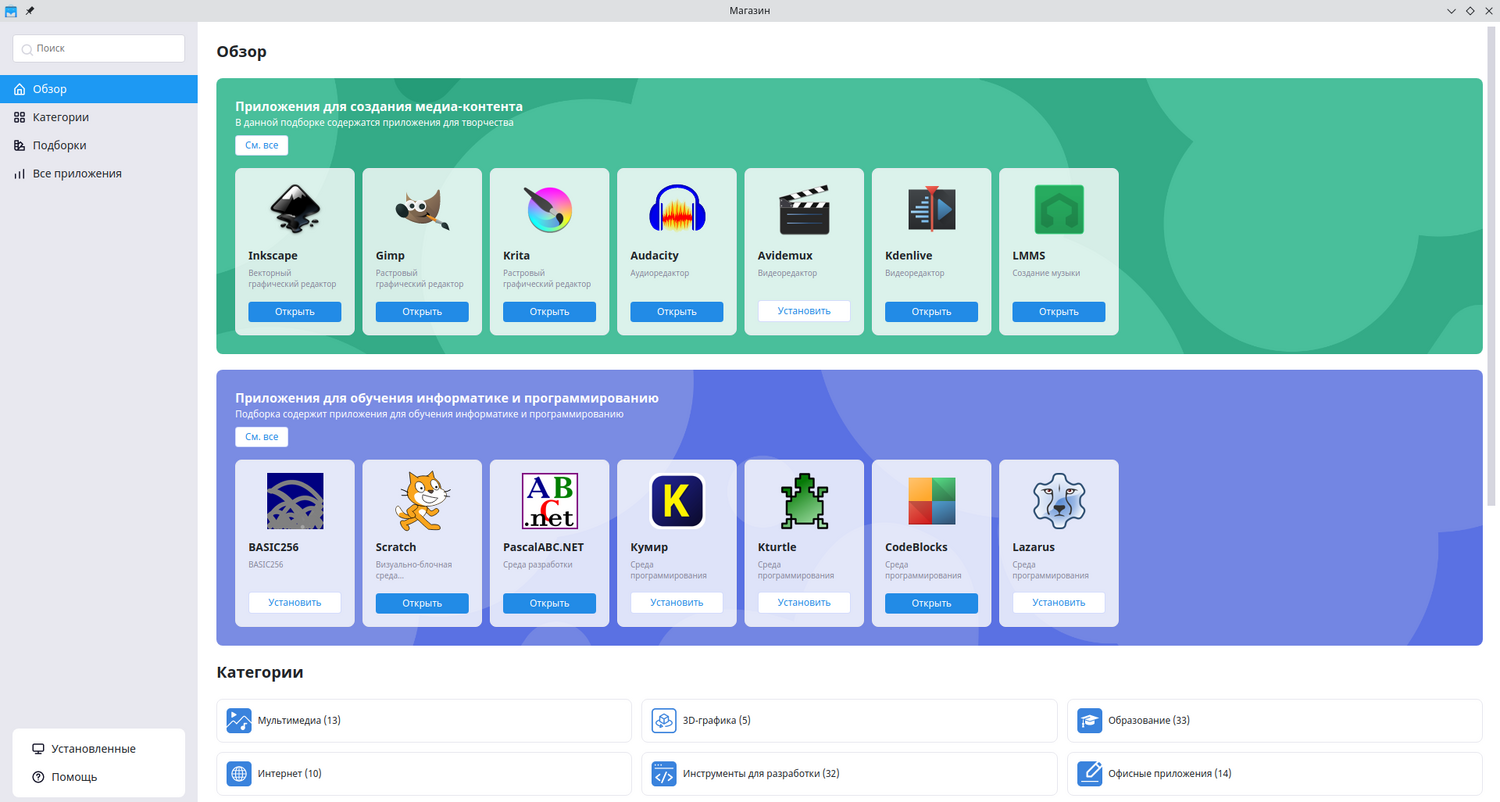Select the Krita app icon
1500x802 pixels.
pyautogui.click(x=549, y=209)
